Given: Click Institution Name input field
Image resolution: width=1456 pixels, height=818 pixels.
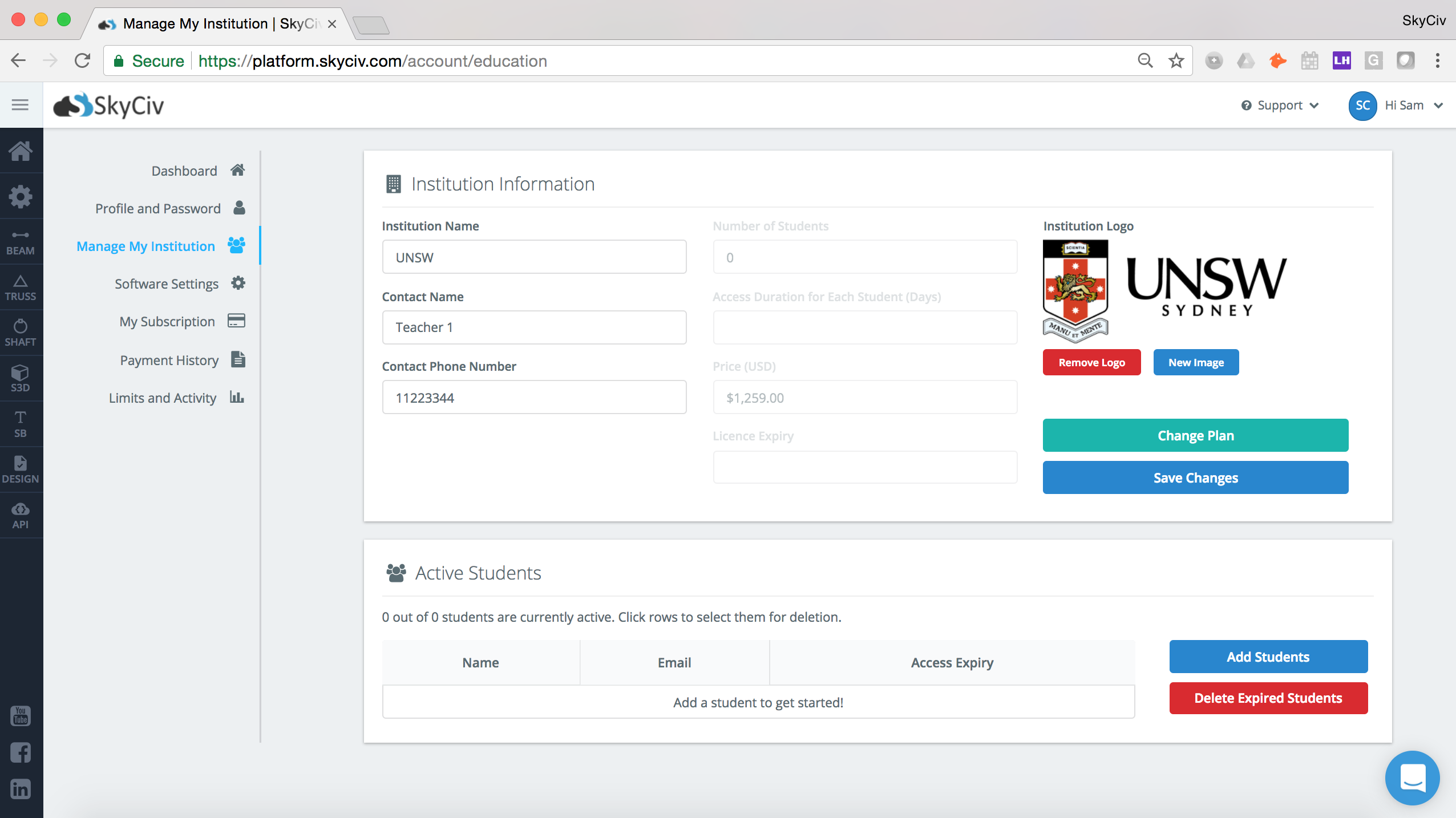Looking at the screenshot, I should point(533,257).
